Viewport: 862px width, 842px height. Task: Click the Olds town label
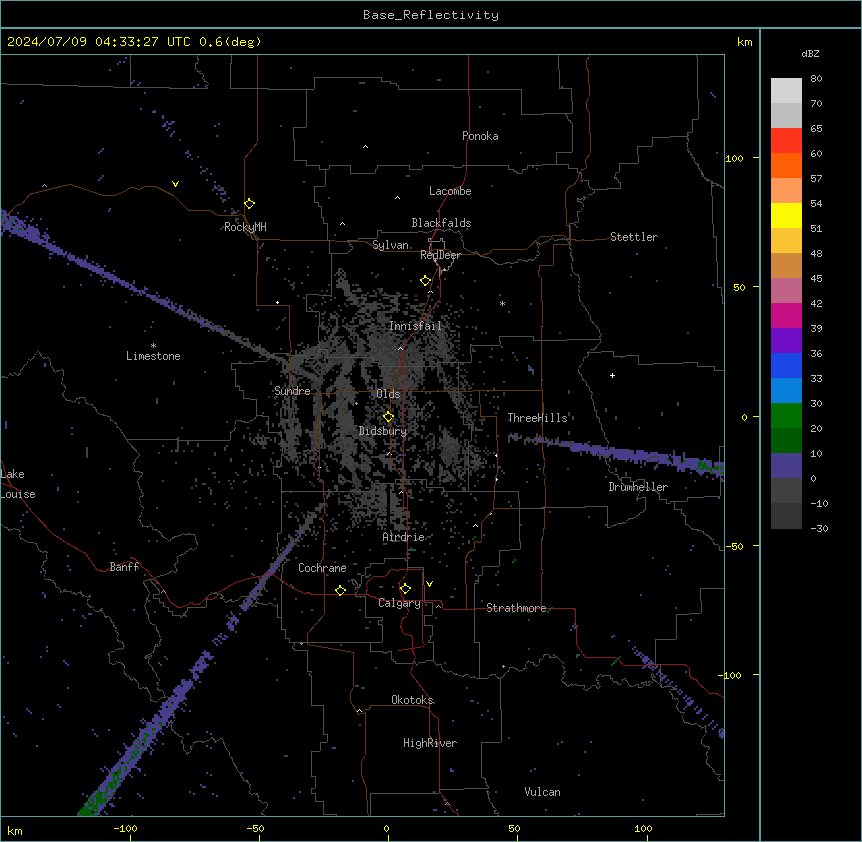click(x=388, y=394)
